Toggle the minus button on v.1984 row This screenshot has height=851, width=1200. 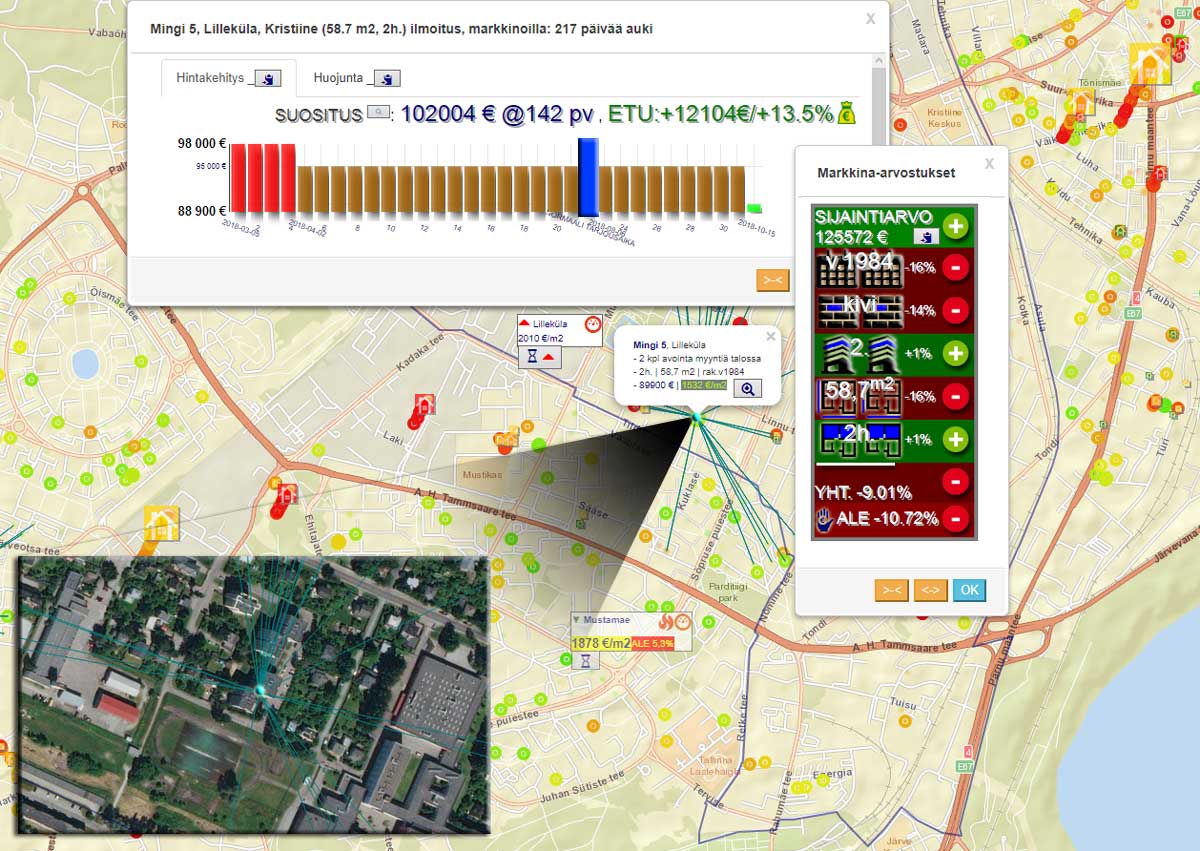[955, 268]
